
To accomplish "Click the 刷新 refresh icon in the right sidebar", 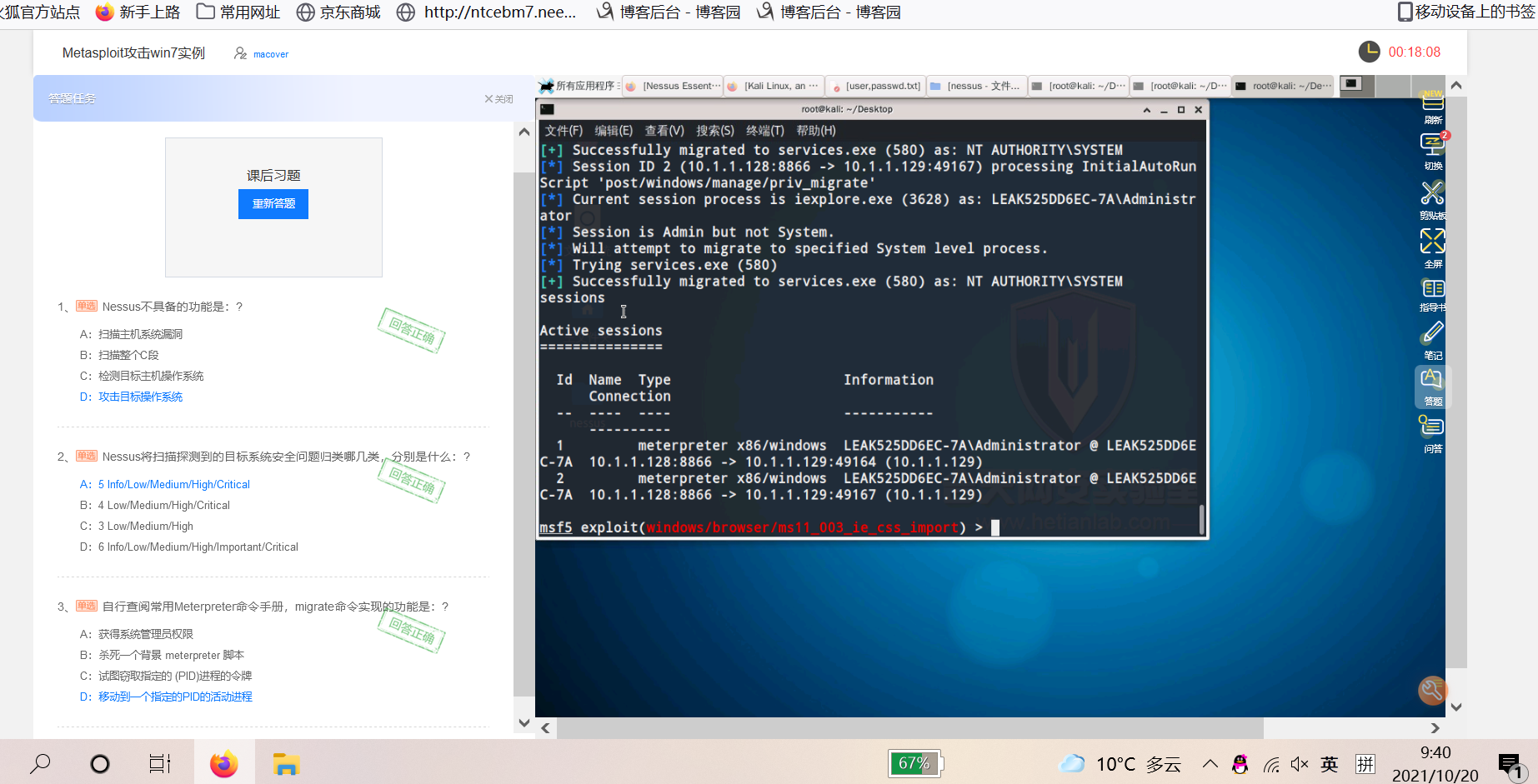I will click(1433, 102).
